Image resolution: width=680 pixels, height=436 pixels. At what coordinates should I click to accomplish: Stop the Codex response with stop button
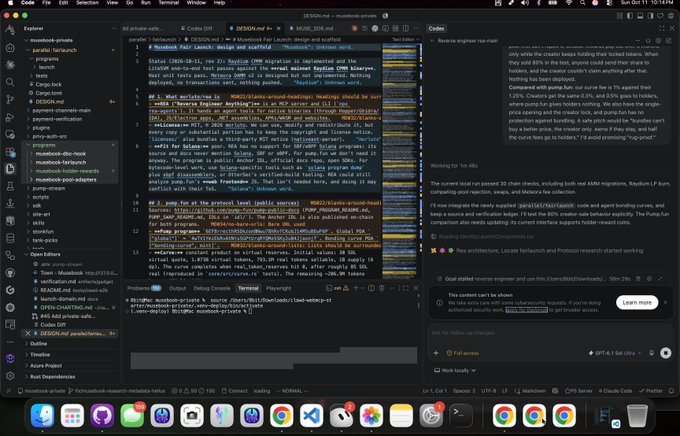(666, 353)
